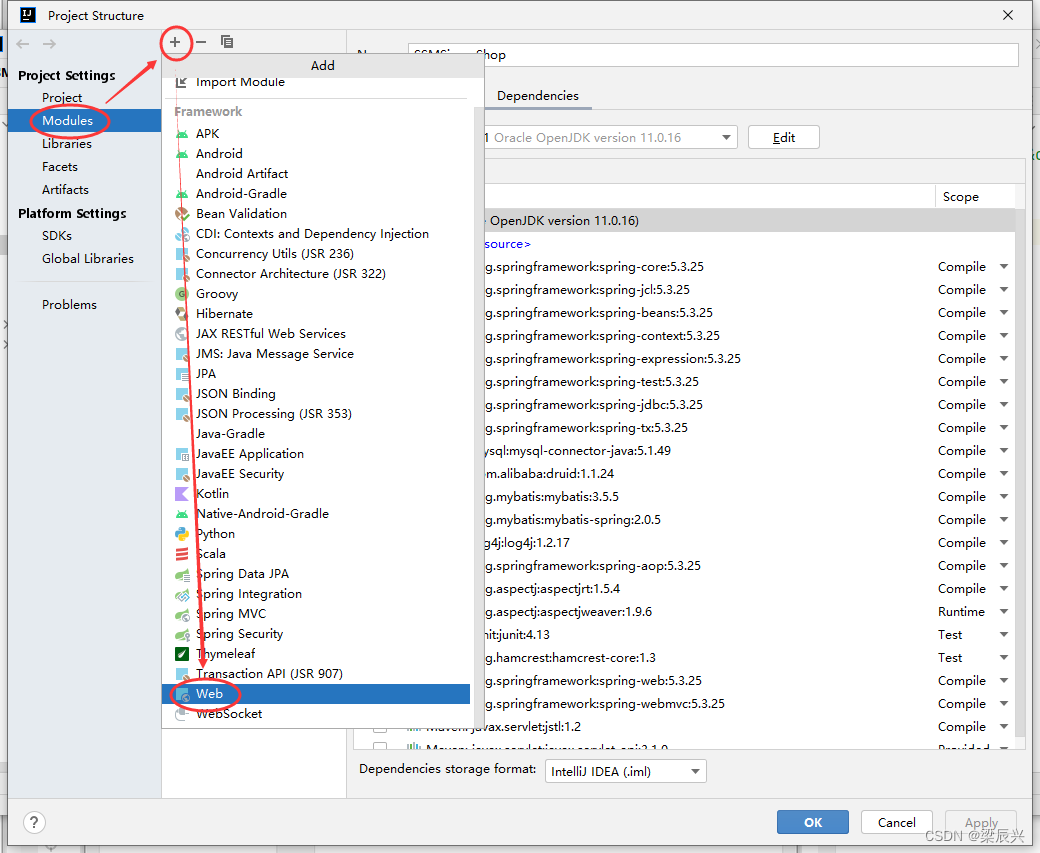The image size is (1040, 853).
Task: Click the Thymeleaf framework icon
Action: tap(182, 654)
